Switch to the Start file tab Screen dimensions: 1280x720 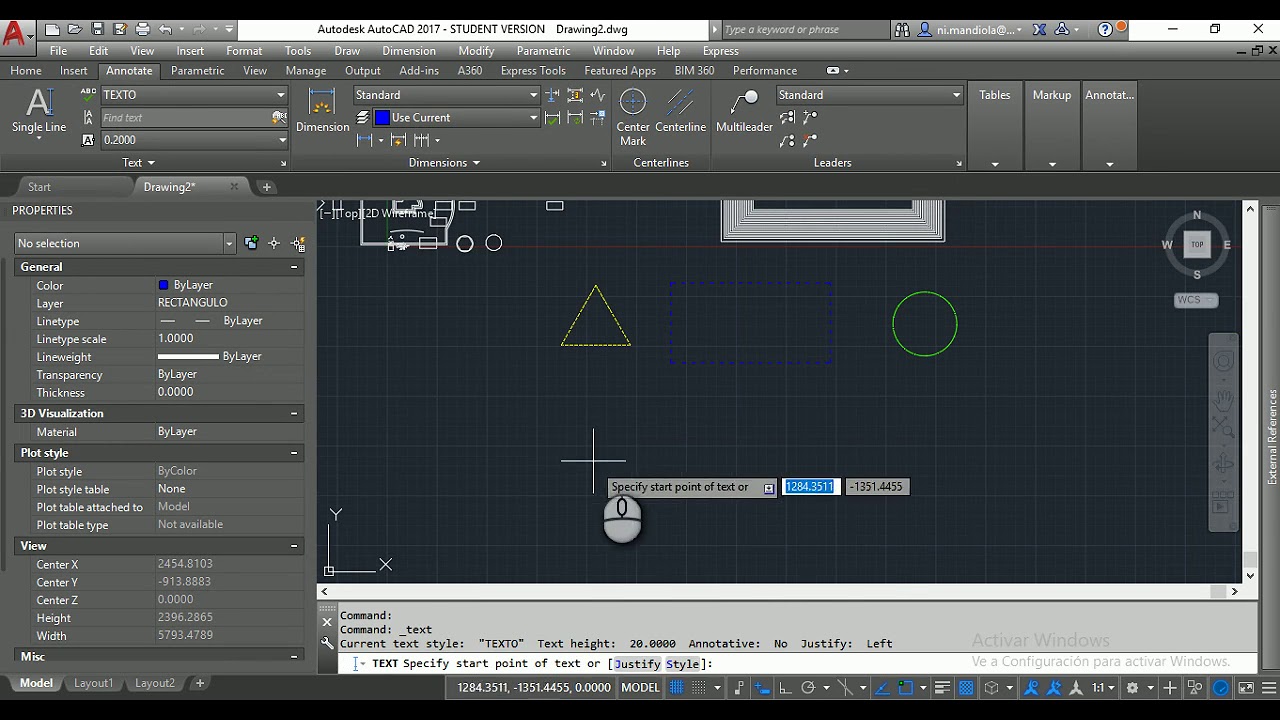39,187
